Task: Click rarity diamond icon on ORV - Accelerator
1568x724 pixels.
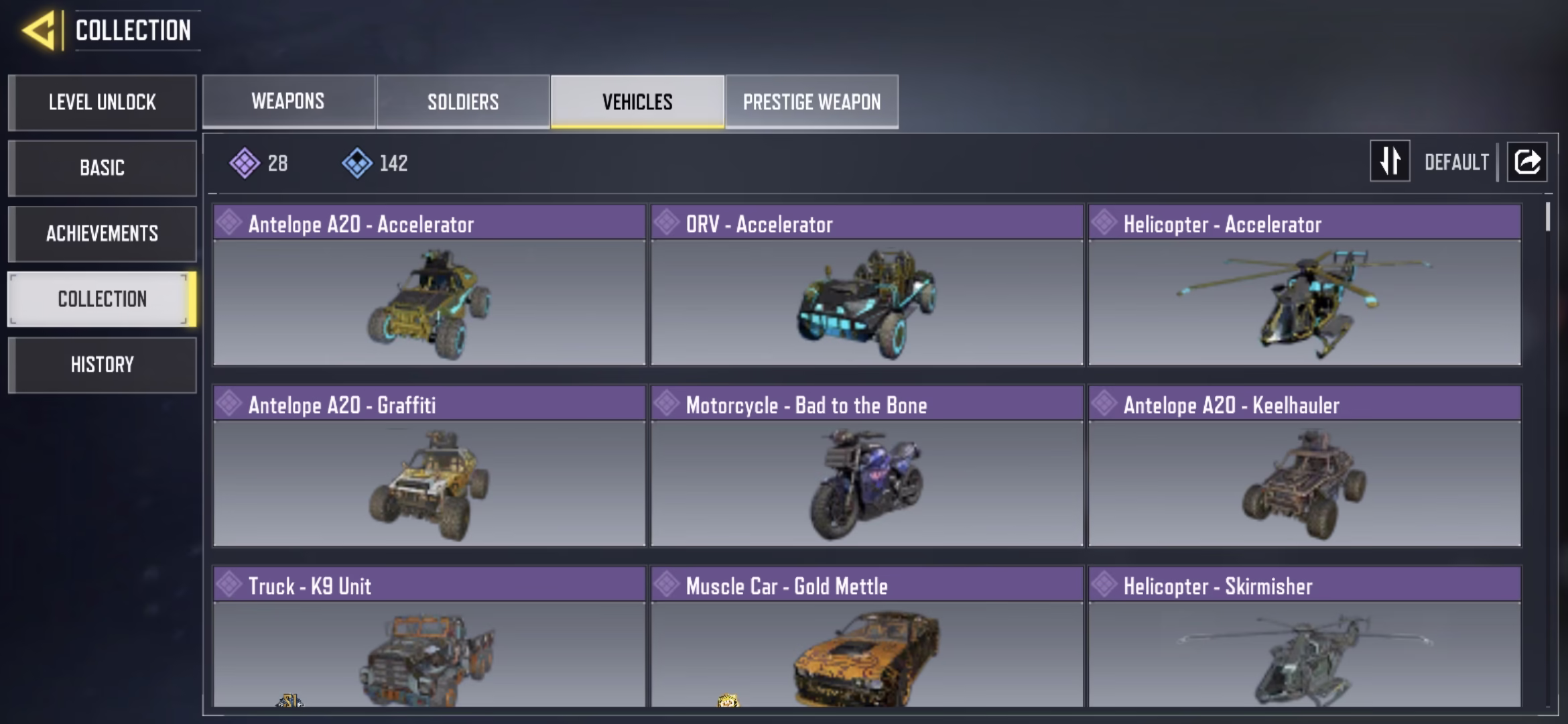Action: 667,223
